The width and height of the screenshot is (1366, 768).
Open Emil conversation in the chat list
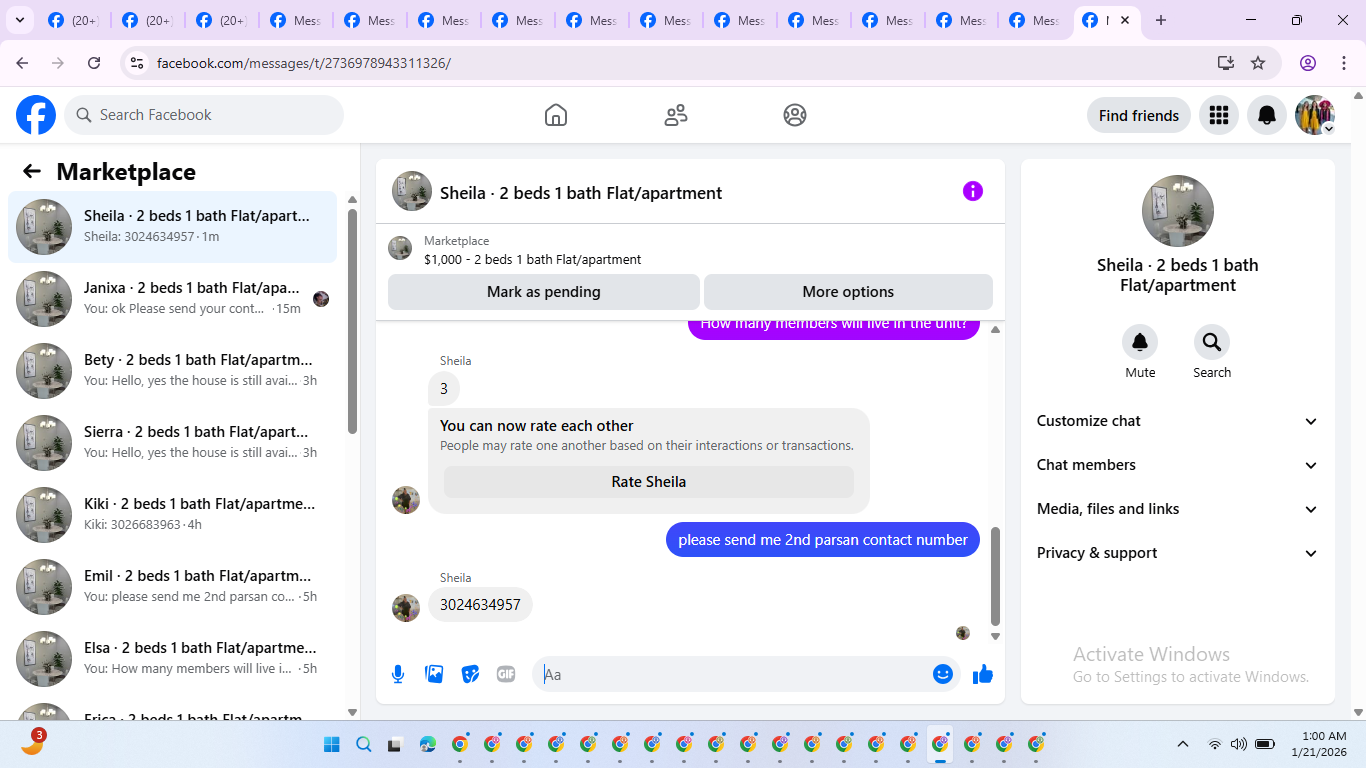pyautogui.click(x=173, y=587)
